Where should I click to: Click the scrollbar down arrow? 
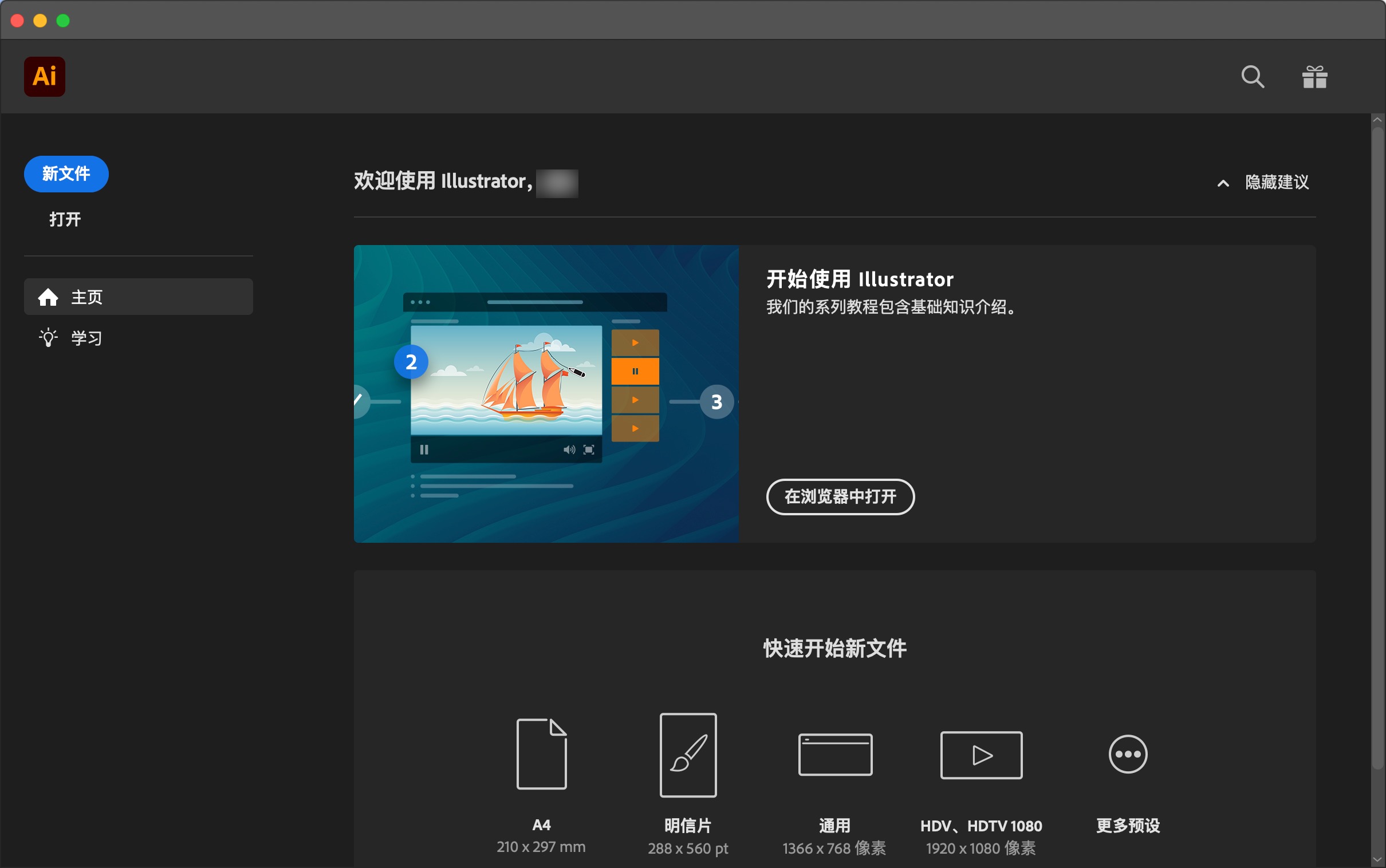pos(1377,859)
